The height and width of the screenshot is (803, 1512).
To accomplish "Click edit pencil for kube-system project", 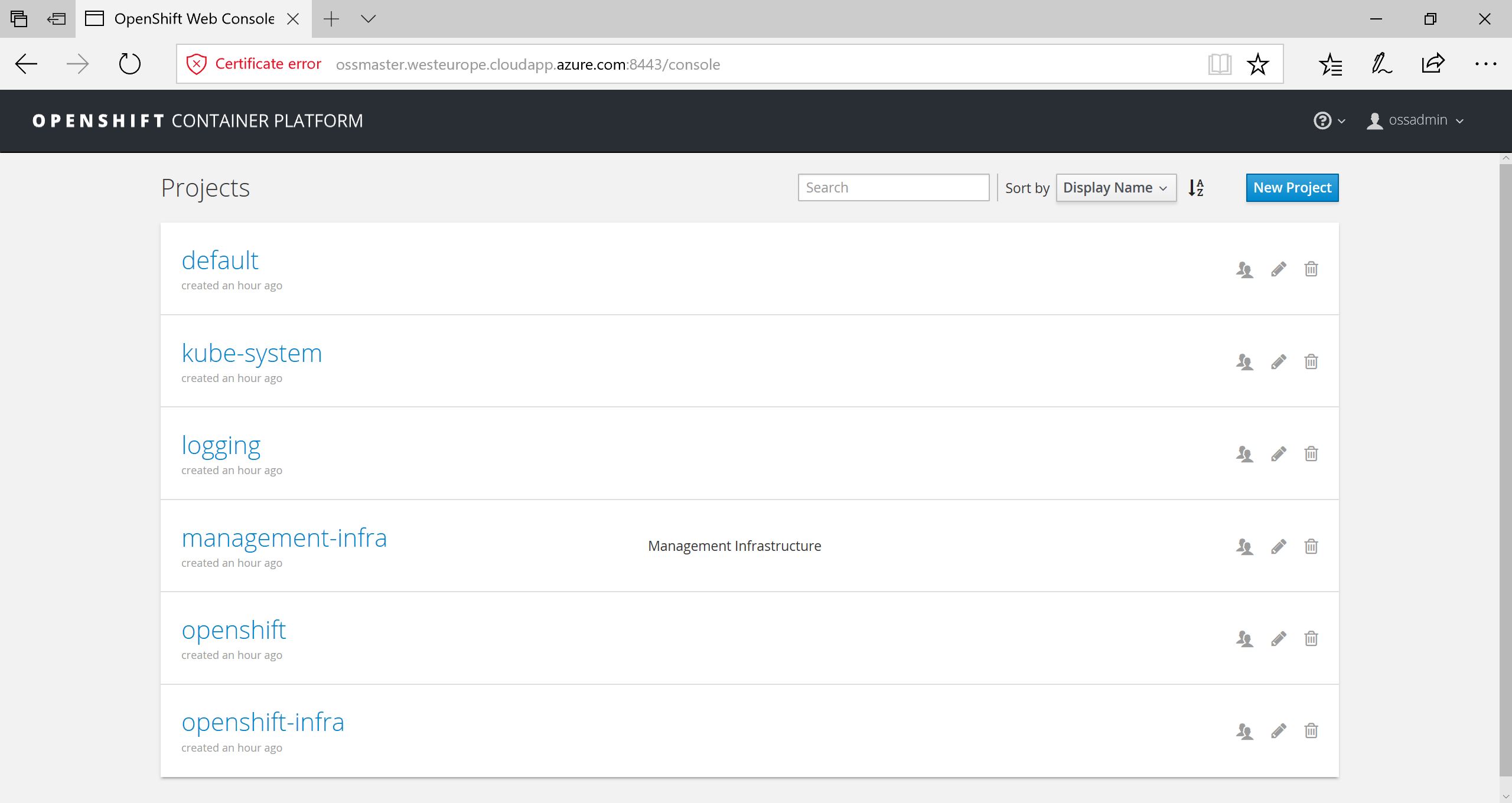I will [x=1279, y=362].
